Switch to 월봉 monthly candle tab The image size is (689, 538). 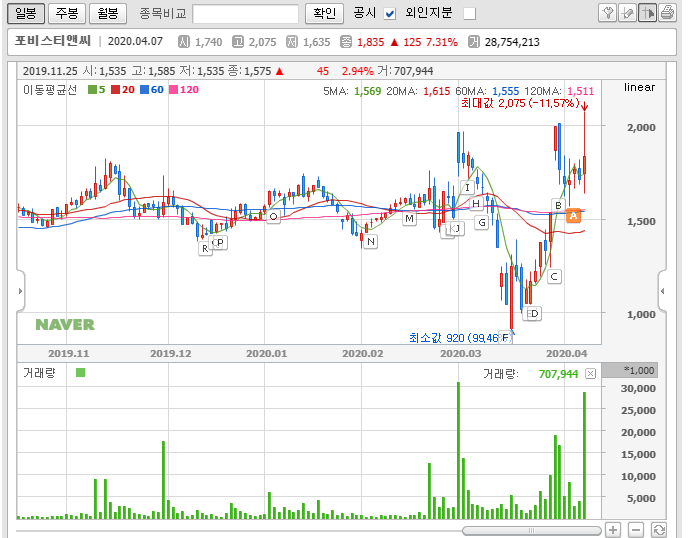[108, 13]
